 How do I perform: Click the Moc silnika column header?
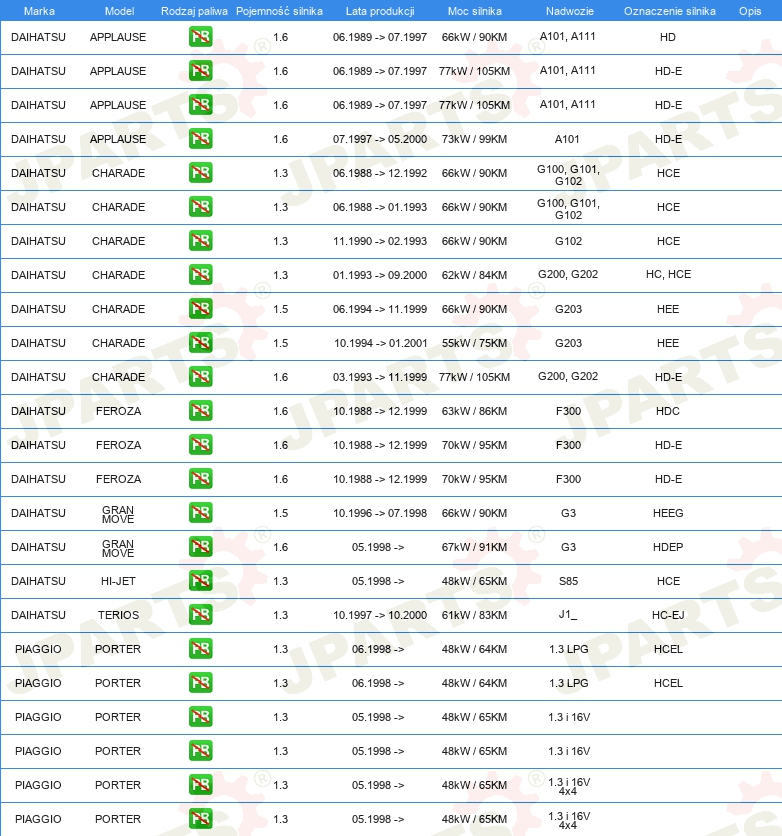(x=474, y=11)
